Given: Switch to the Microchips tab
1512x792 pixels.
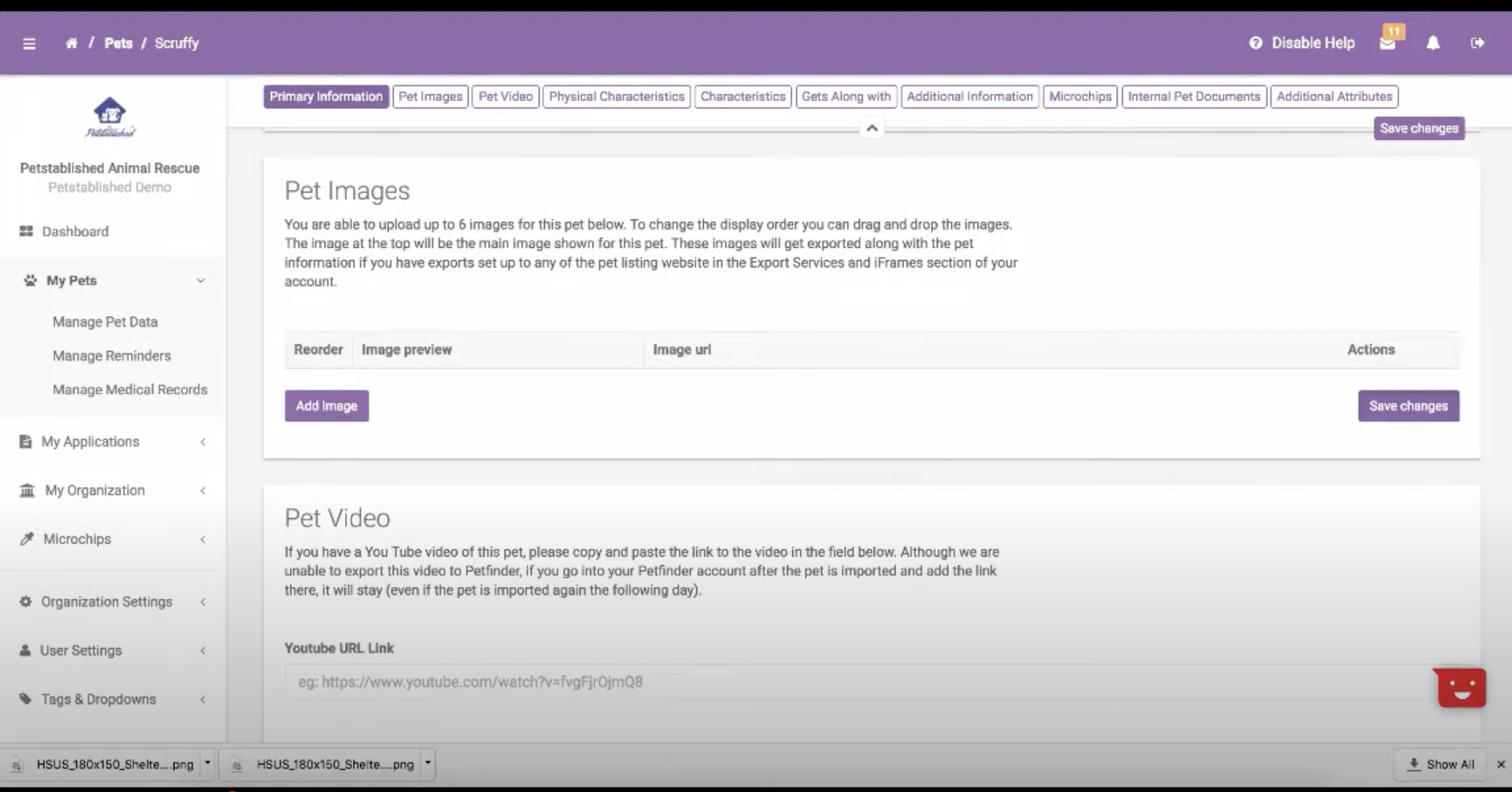Looking at the screenshot, I should coord(1080,97).
